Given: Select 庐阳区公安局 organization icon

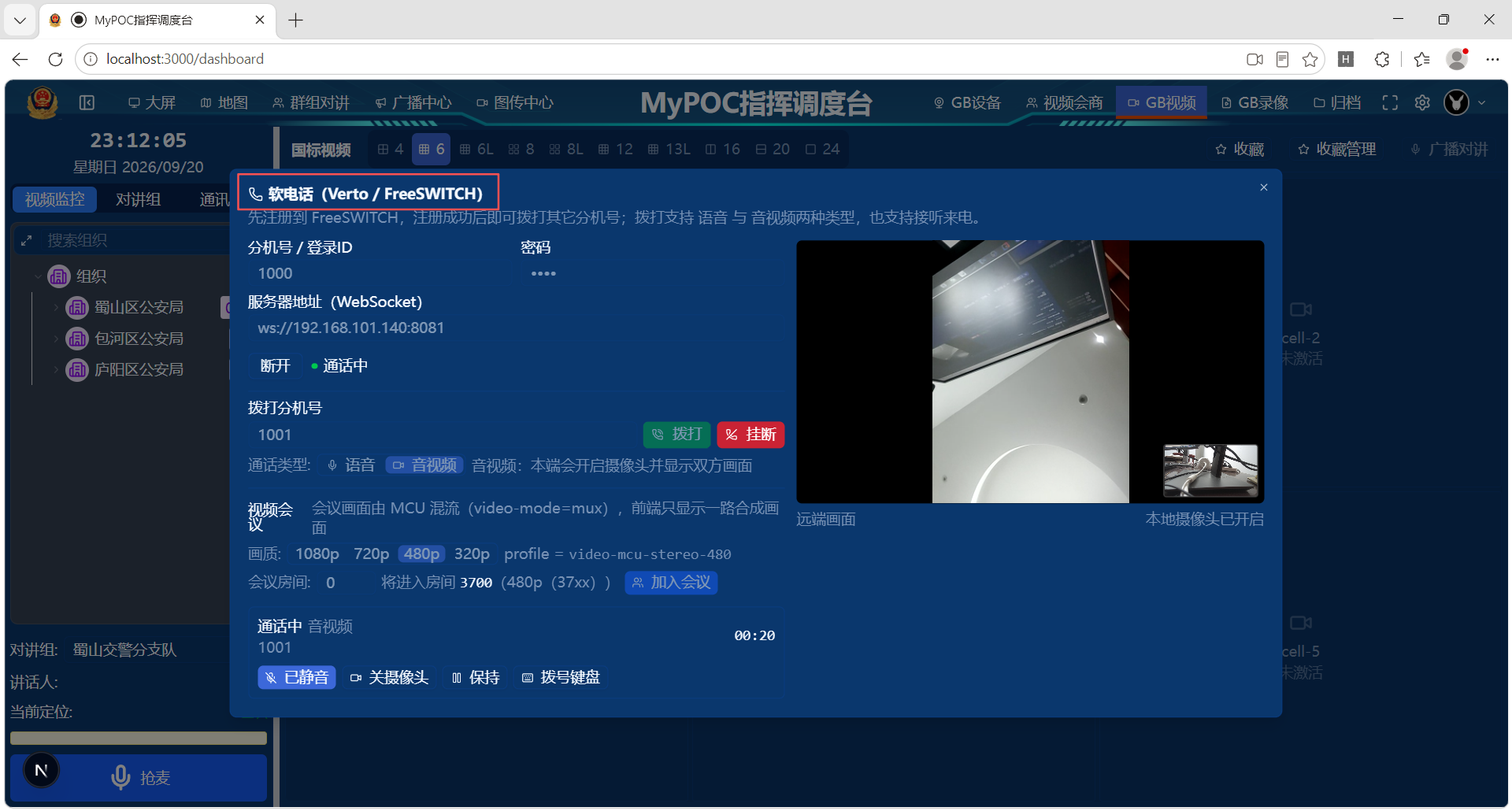Looking at the screenshot, I should 77,370.
